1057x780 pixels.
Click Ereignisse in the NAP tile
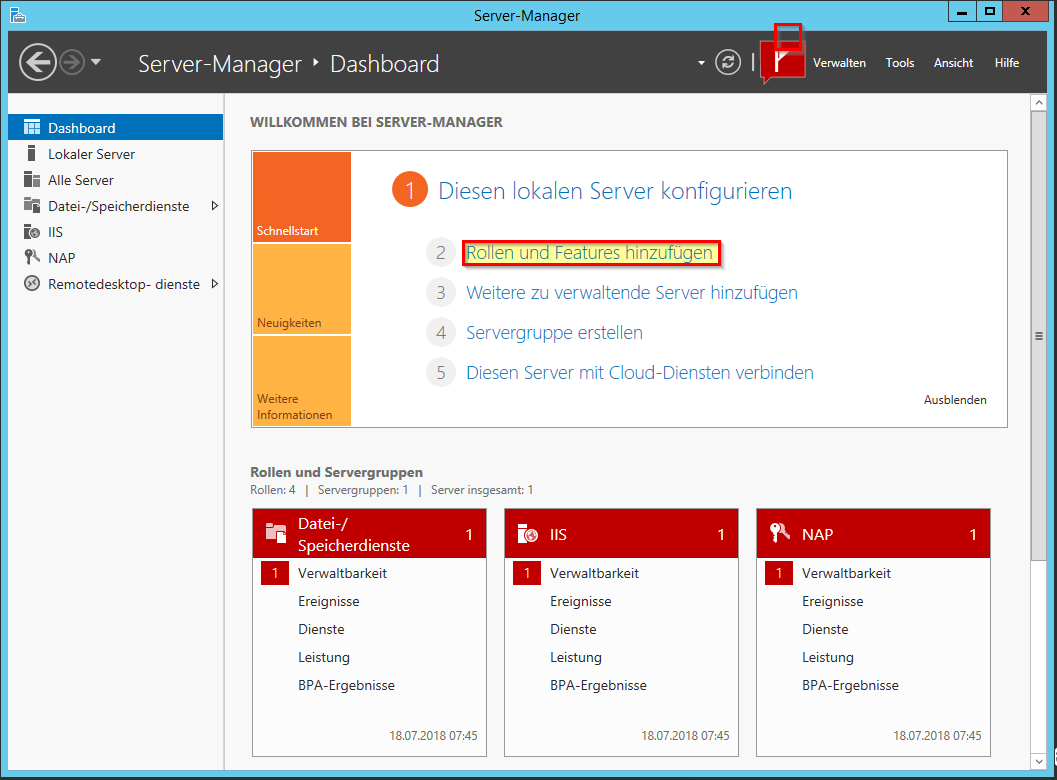833,601
